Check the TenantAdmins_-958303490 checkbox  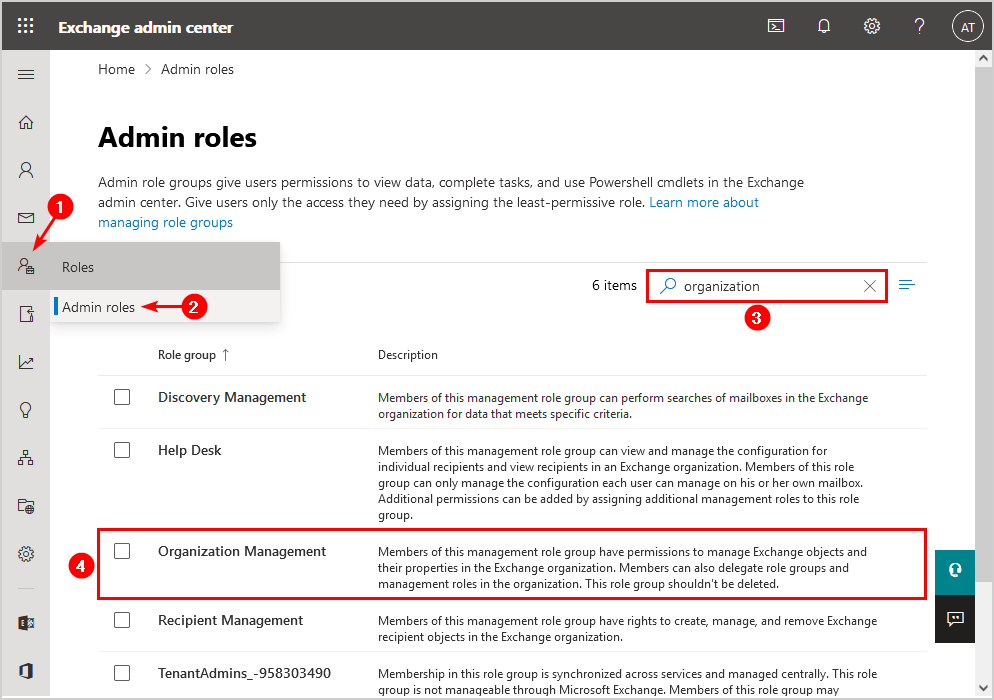122,673
